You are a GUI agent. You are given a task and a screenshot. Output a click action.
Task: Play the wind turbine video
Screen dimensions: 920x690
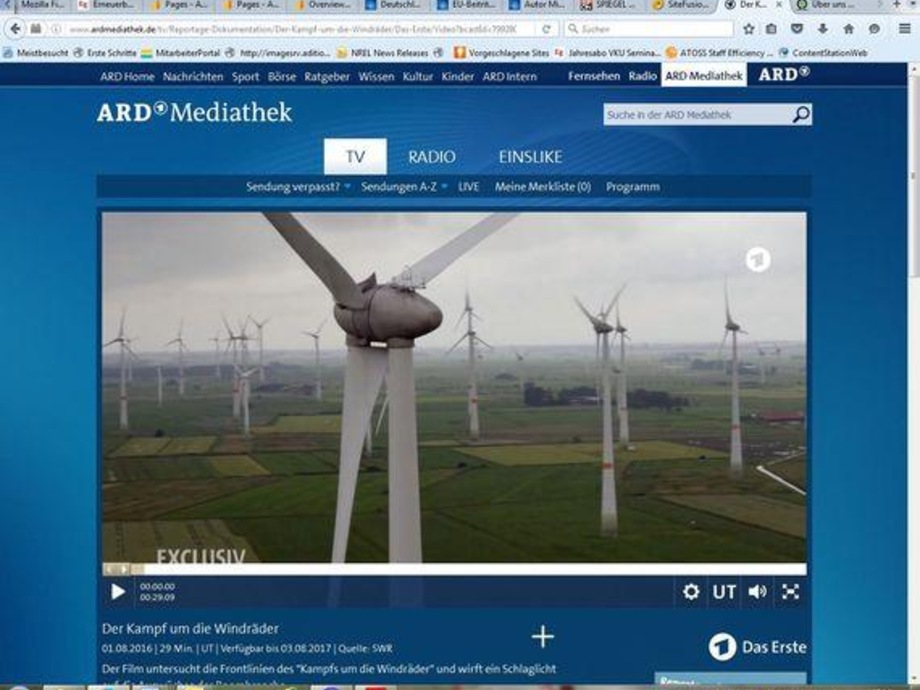118,592
